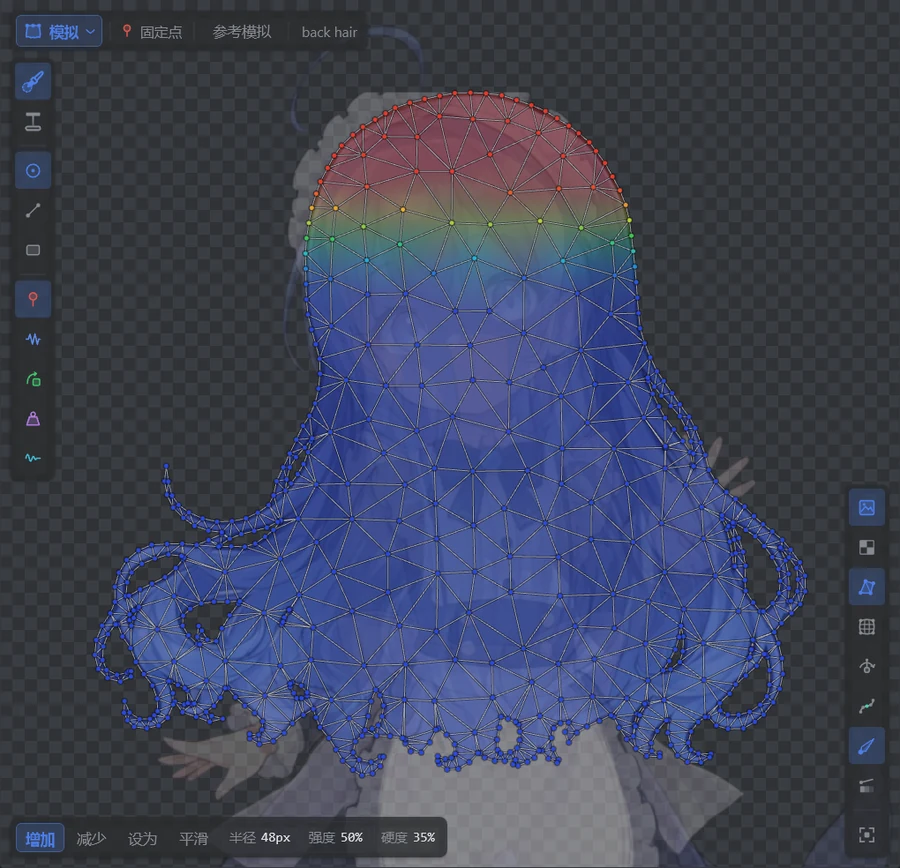
Task: Select the cyan damping wave tool
Action: (33, 458)
